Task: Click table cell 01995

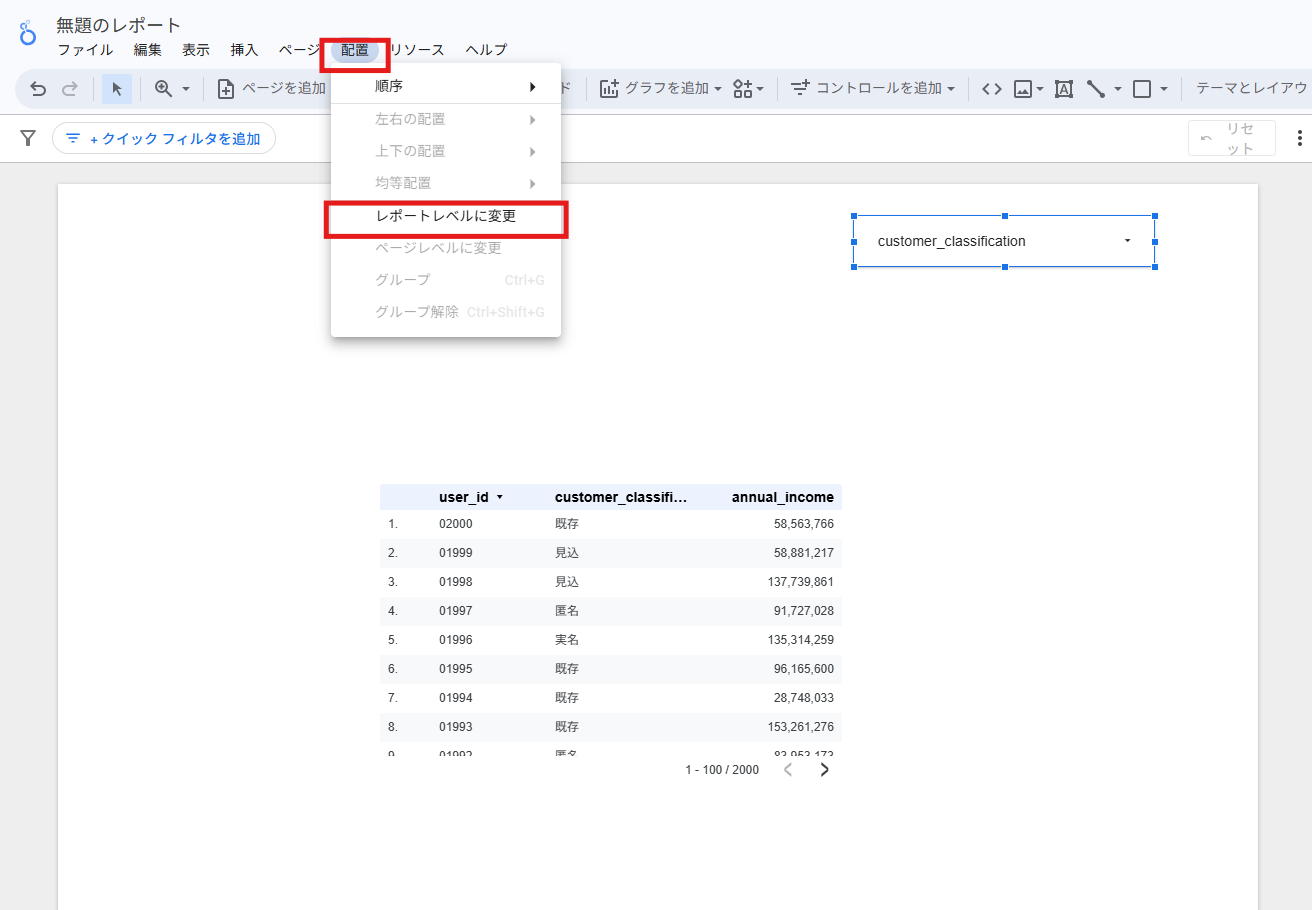Action: click(455, 669)
